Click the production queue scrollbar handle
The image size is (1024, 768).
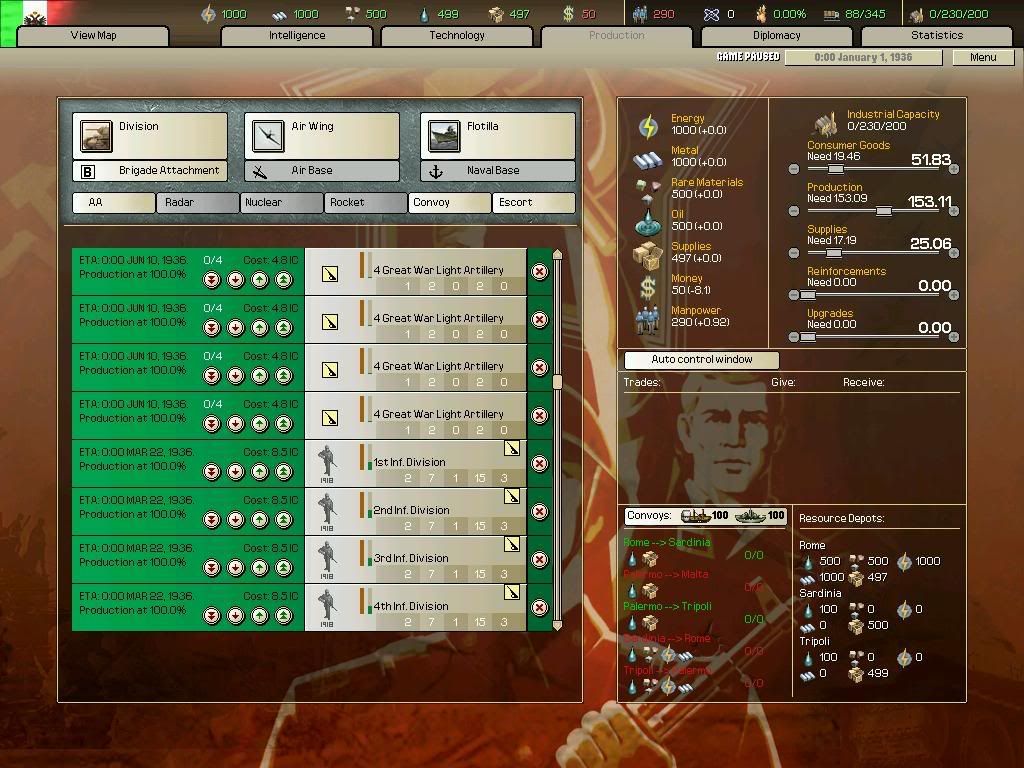[557, 382]
